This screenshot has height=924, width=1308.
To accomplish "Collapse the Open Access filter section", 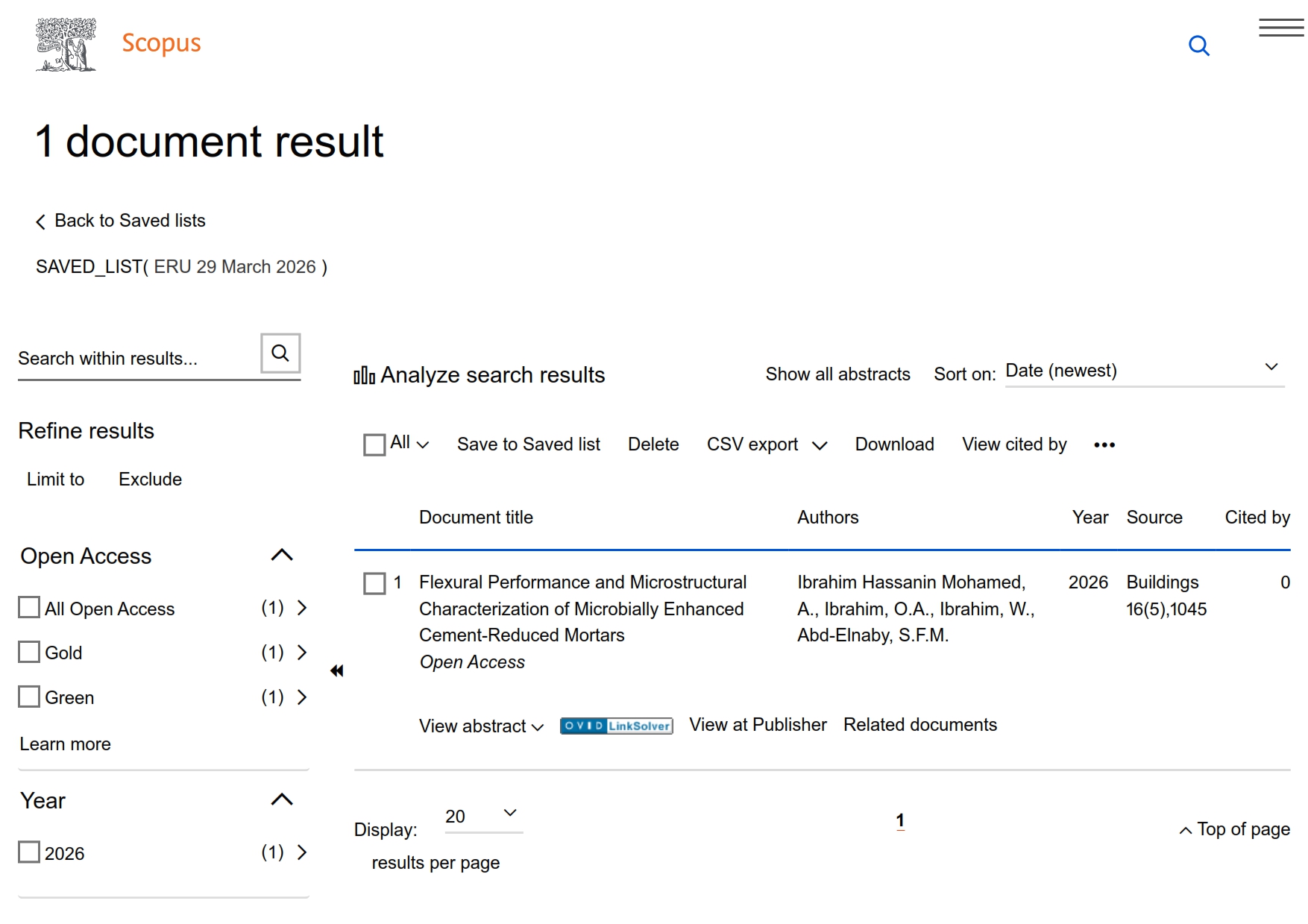I will pos(282,556).
